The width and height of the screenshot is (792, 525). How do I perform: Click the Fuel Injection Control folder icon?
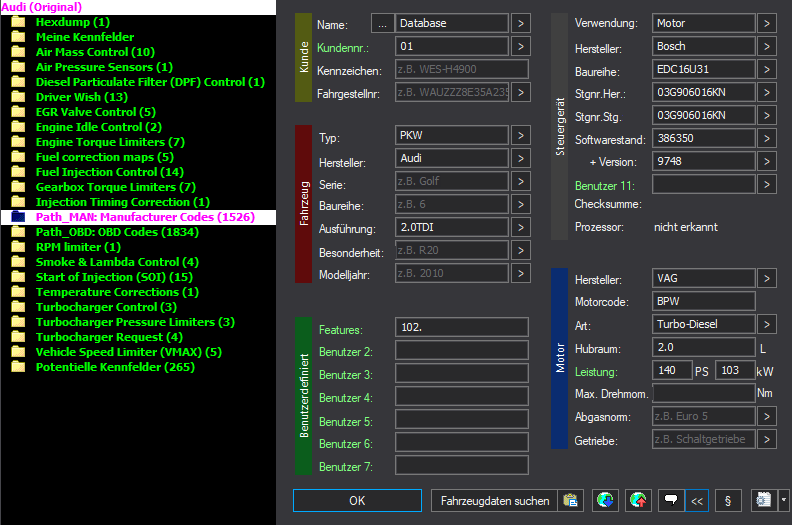click(19, 172)
